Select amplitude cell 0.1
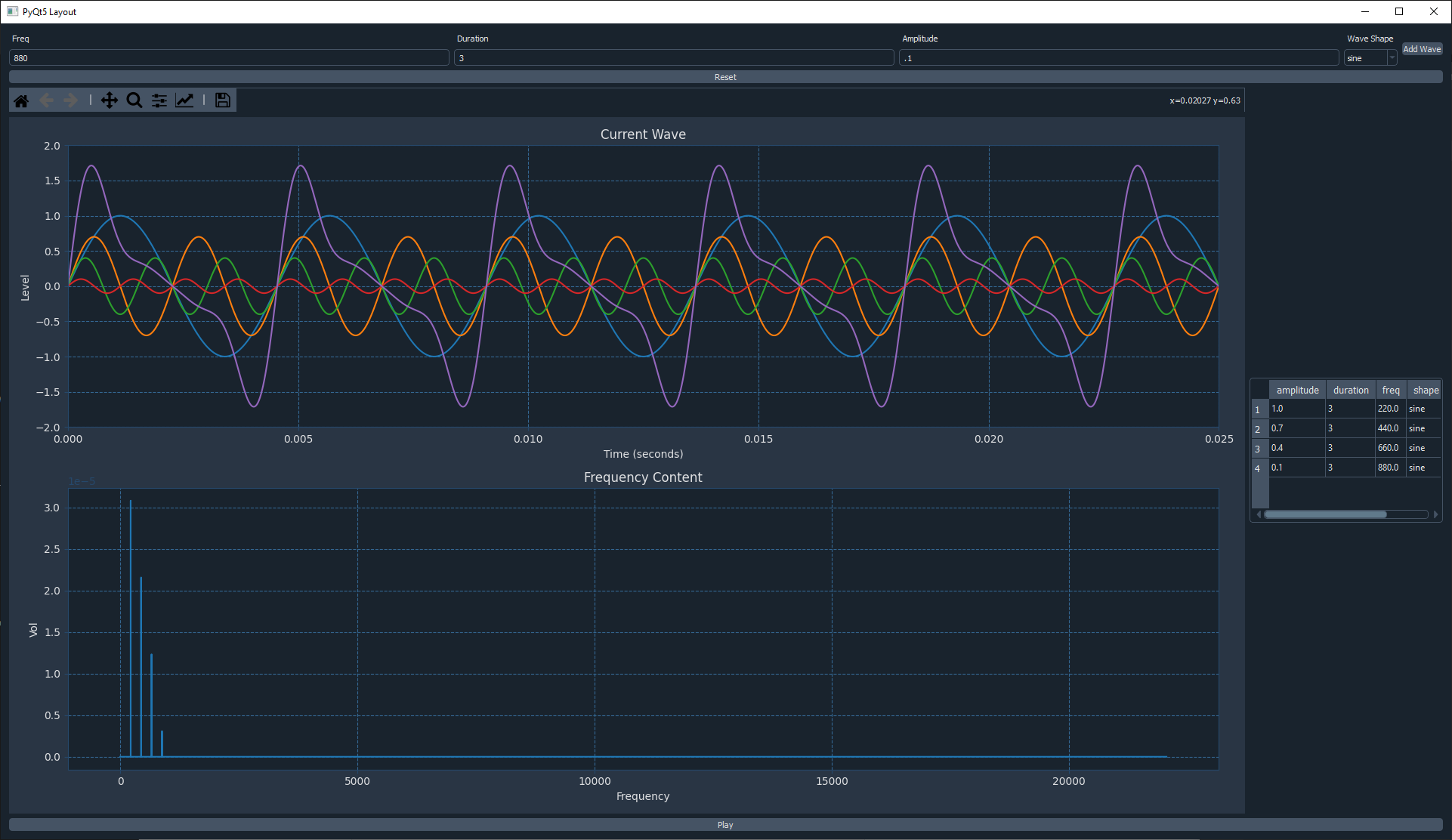1452x840 pixels. (x=1297, y=468)
